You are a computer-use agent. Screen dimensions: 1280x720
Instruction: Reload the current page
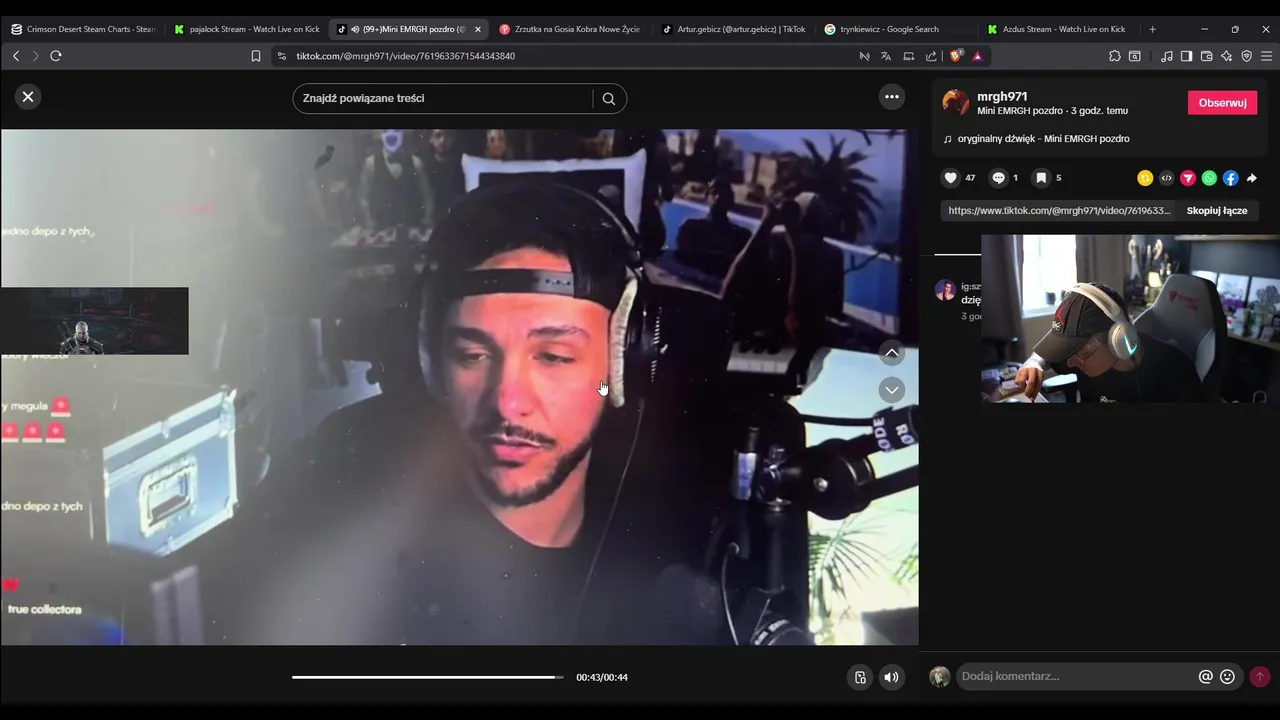pos(56,56)
